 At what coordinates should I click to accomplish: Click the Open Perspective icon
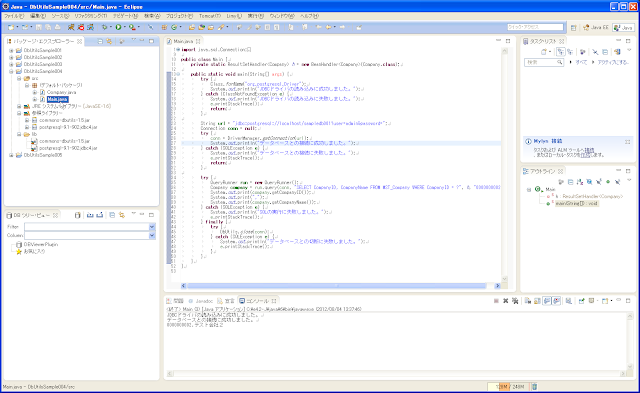[x=573, y=28]
